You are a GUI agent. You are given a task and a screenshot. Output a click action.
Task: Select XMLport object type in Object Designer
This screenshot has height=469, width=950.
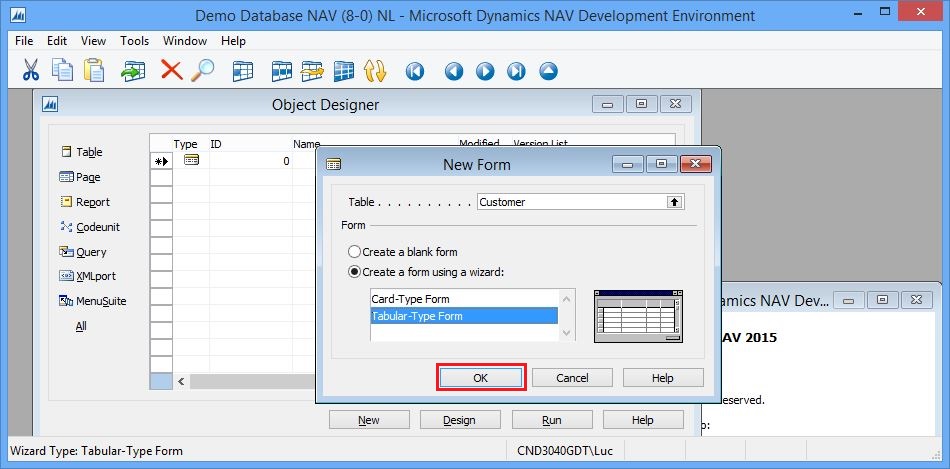pyautogui.click(x=87, y=276)
